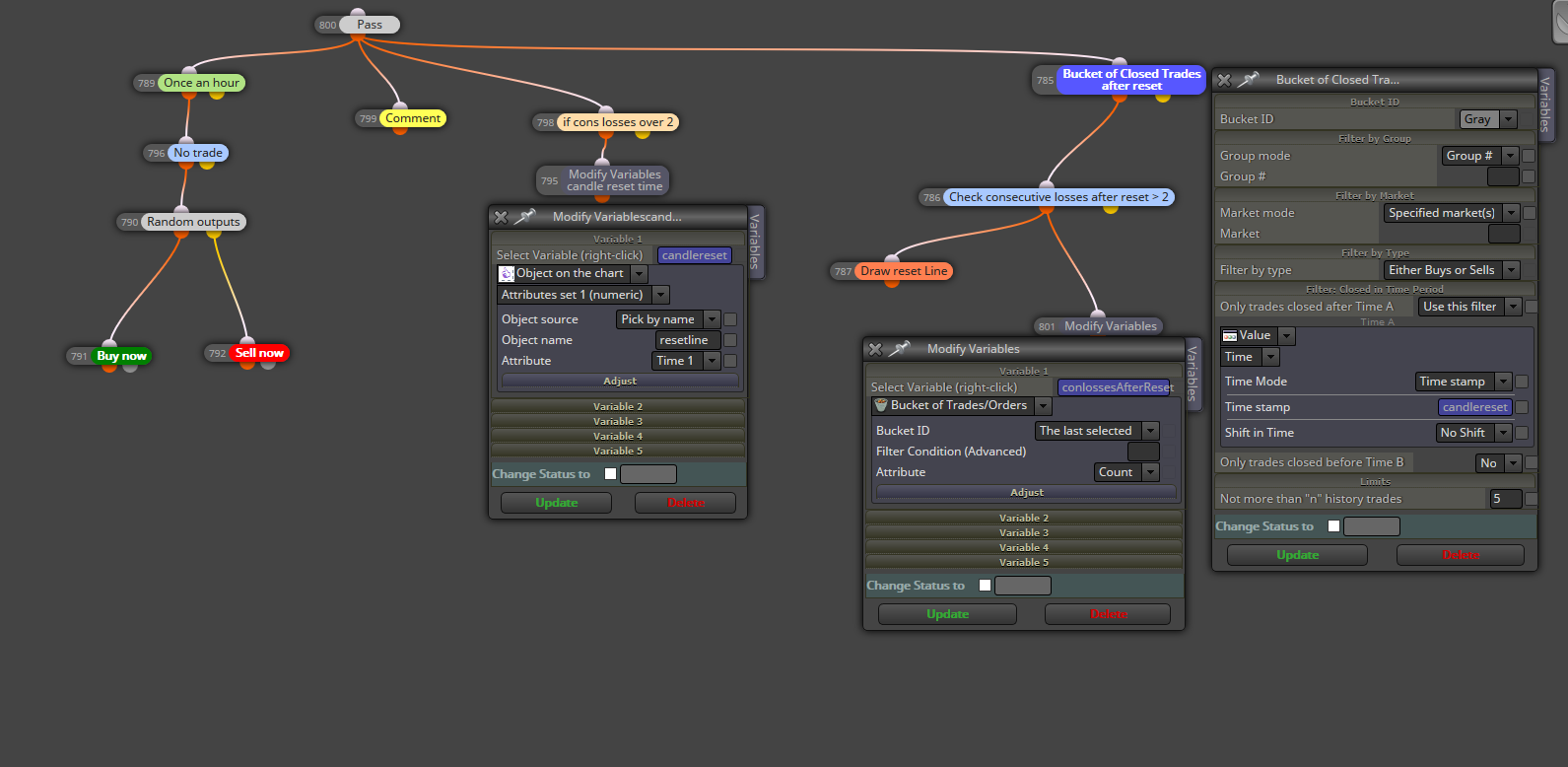The width and height of the screenshot is (1568, 767).
Task: Open Variables side tab of Bucket panel
Action: point(1545,105)
